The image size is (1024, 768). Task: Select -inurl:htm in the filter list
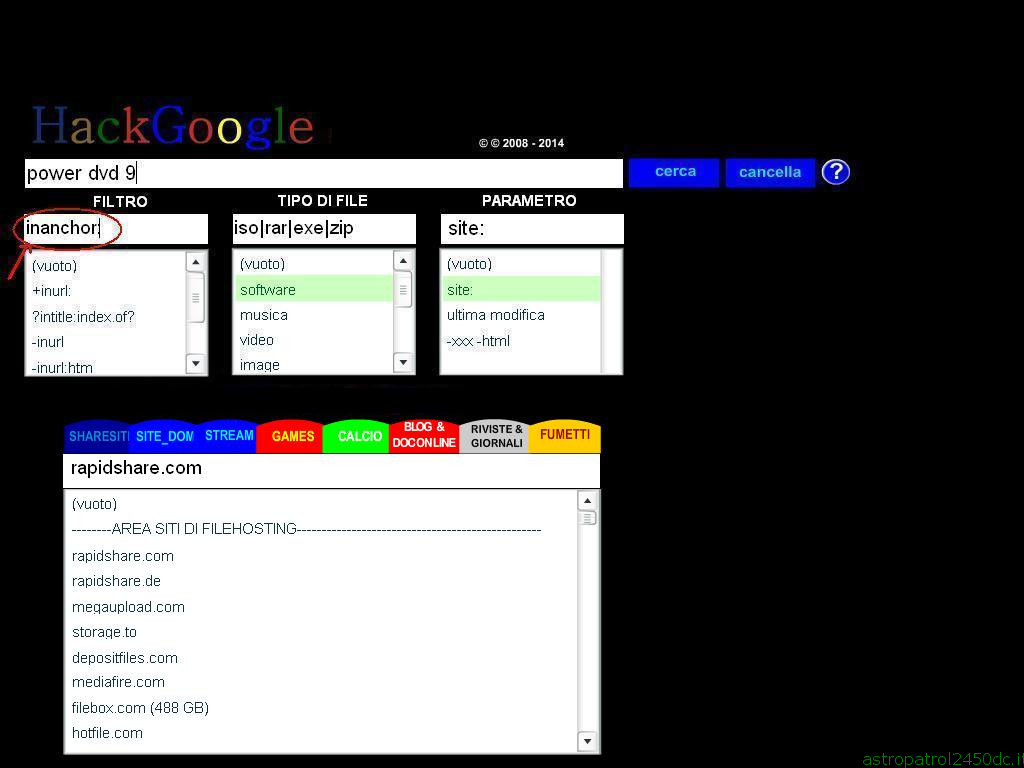(x=62, y=367)
